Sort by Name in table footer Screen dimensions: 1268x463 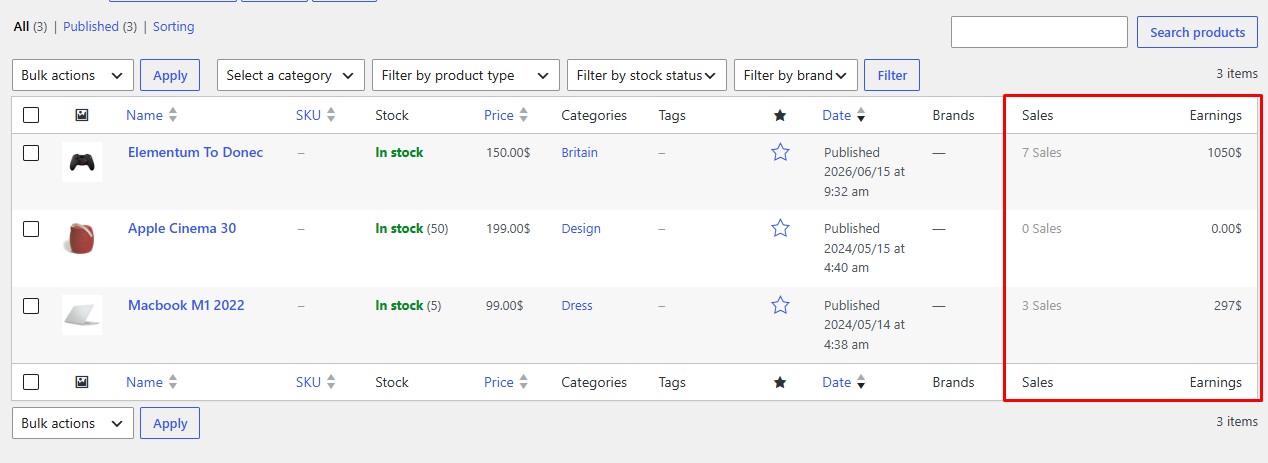tap(151, 382)
